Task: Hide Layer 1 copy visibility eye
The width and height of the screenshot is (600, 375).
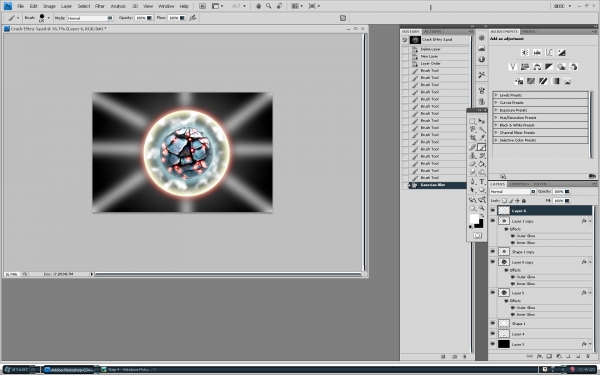Action: coord(492,221)
